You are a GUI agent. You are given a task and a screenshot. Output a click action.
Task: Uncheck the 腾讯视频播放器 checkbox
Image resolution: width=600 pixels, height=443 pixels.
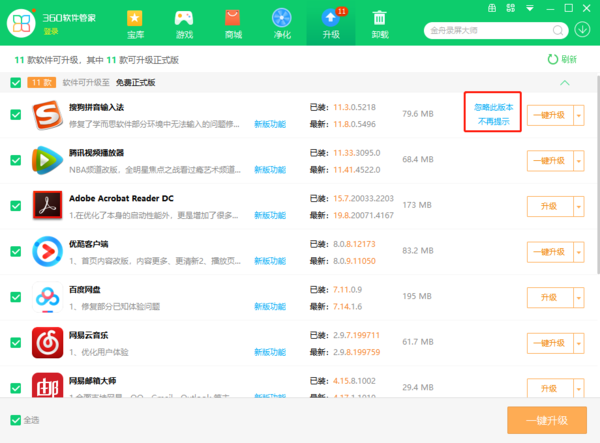15,160
